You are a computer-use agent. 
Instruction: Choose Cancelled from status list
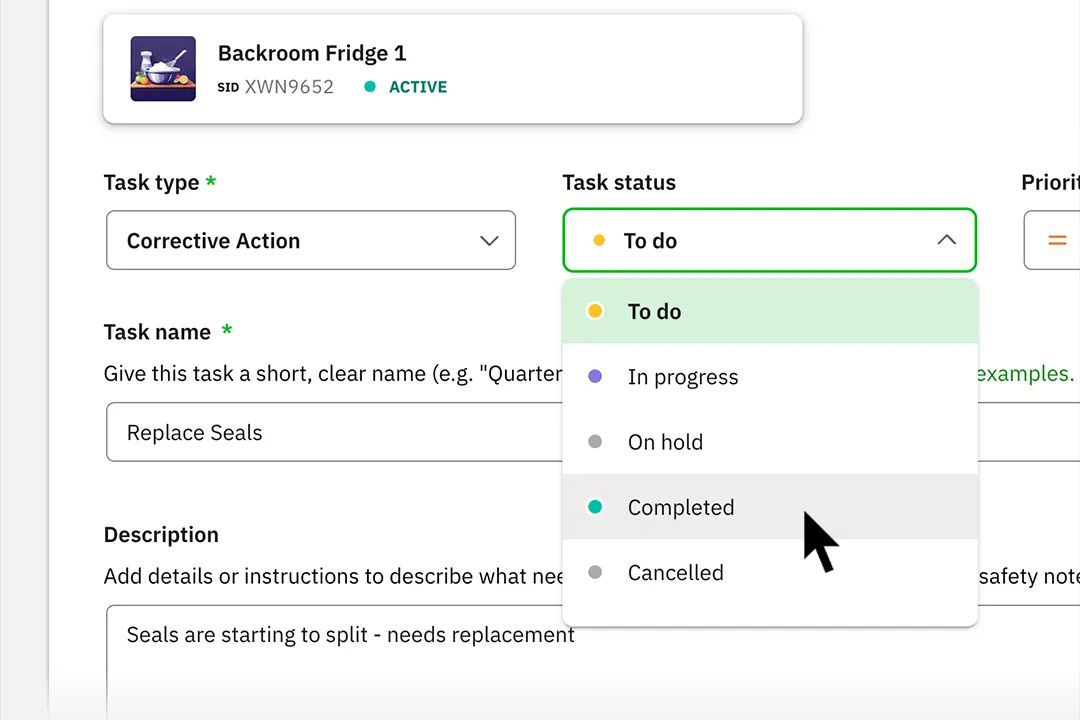point(770,573)
